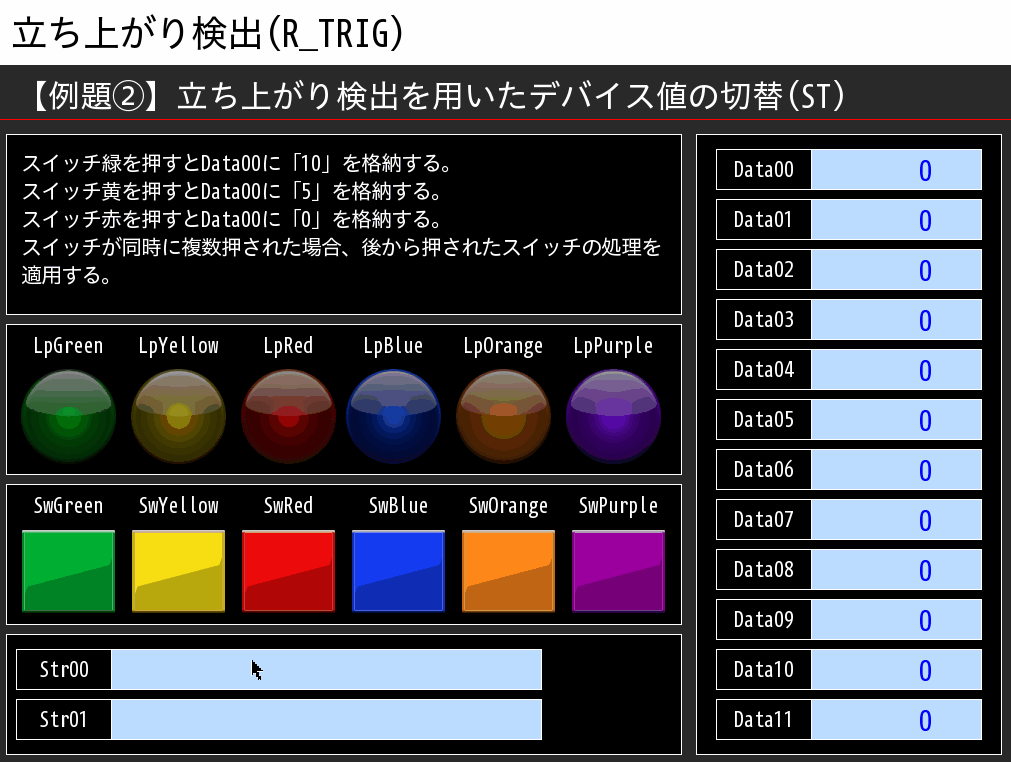The image size is (1011, 762).
Task: Click the スイッチ緑を押すと instruction line
Action: 237,163
